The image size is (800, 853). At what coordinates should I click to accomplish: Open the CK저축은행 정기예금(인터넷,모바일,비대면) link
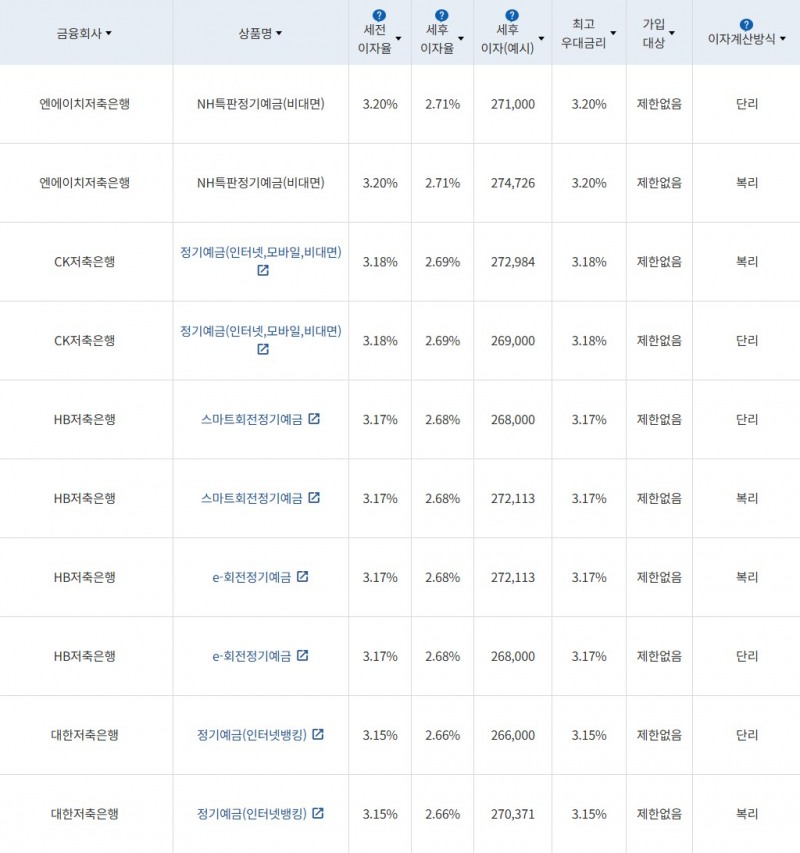pos(260,250)
